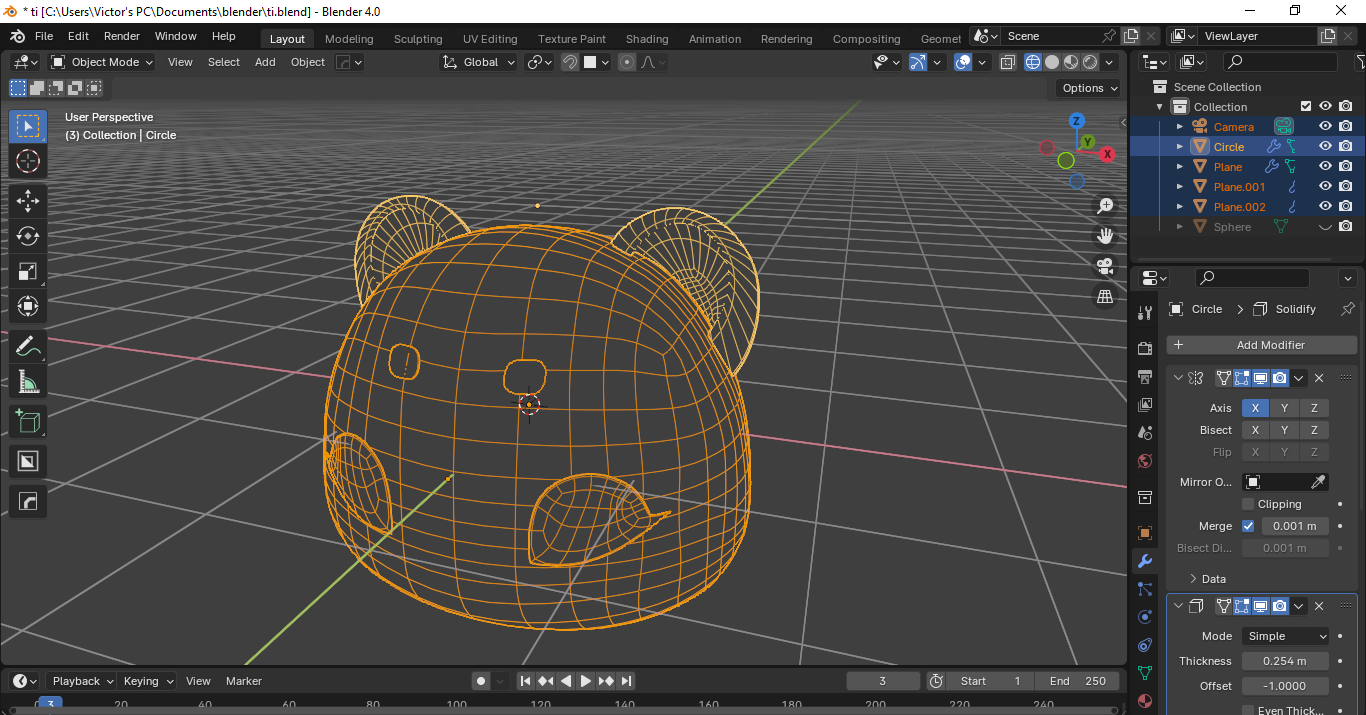This screenshot has width=1366, height=715.
Task: Uncheck the Merge checkbox
Action: point(1248,526)
